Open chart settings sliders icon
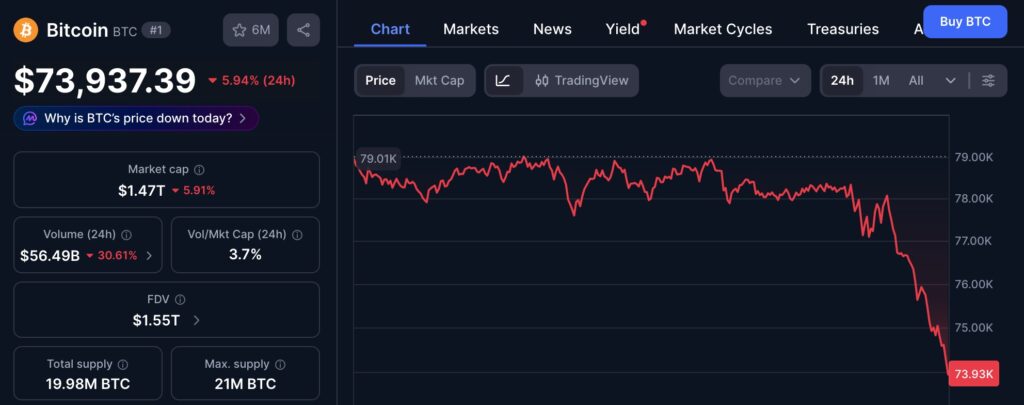Screen dimensions: 1024x405 (x=988, y=80)
